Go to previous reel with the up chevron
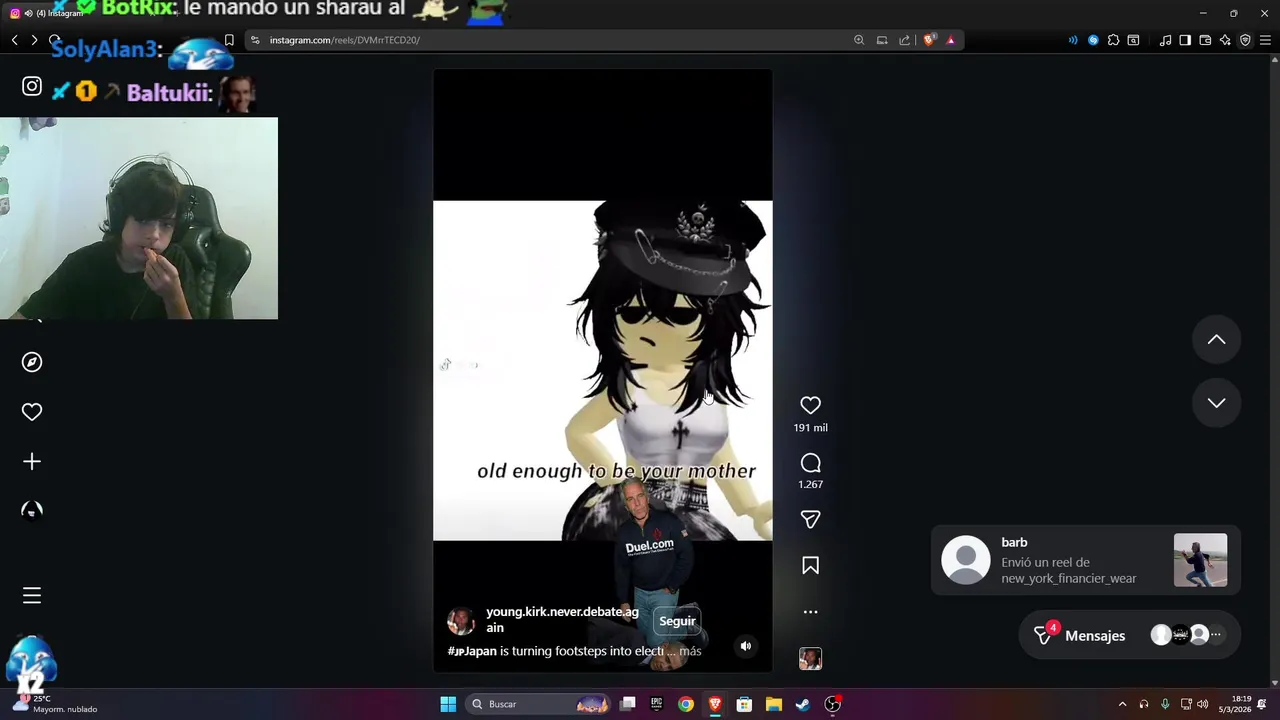 point(1216,340)
